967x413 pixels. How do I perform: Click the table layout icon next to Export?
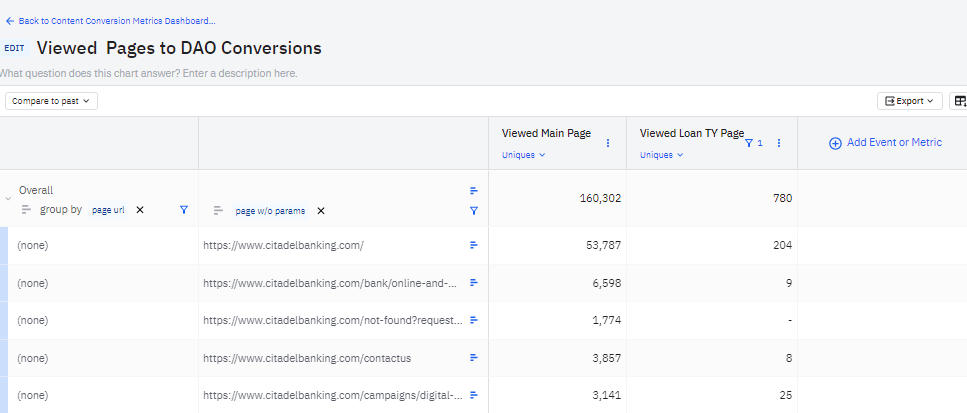coord(959,101)
